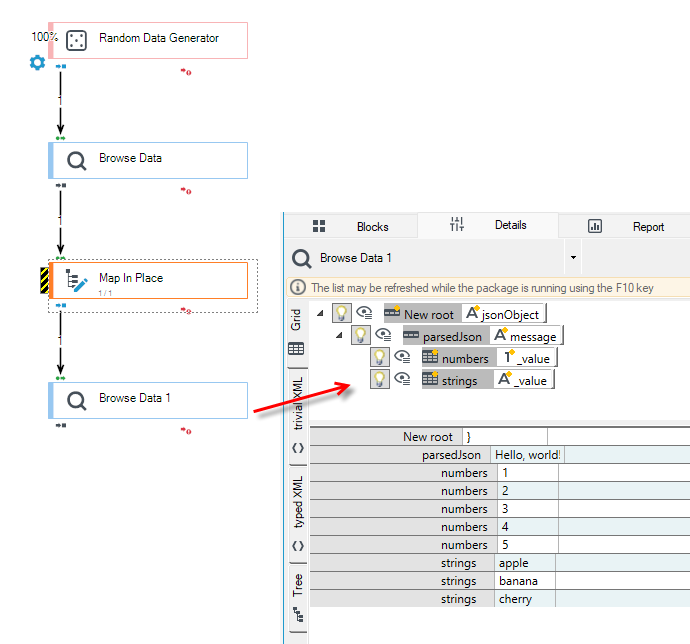
Task: Switch to the Blocks tab
Action: click(x=351, y=227)
